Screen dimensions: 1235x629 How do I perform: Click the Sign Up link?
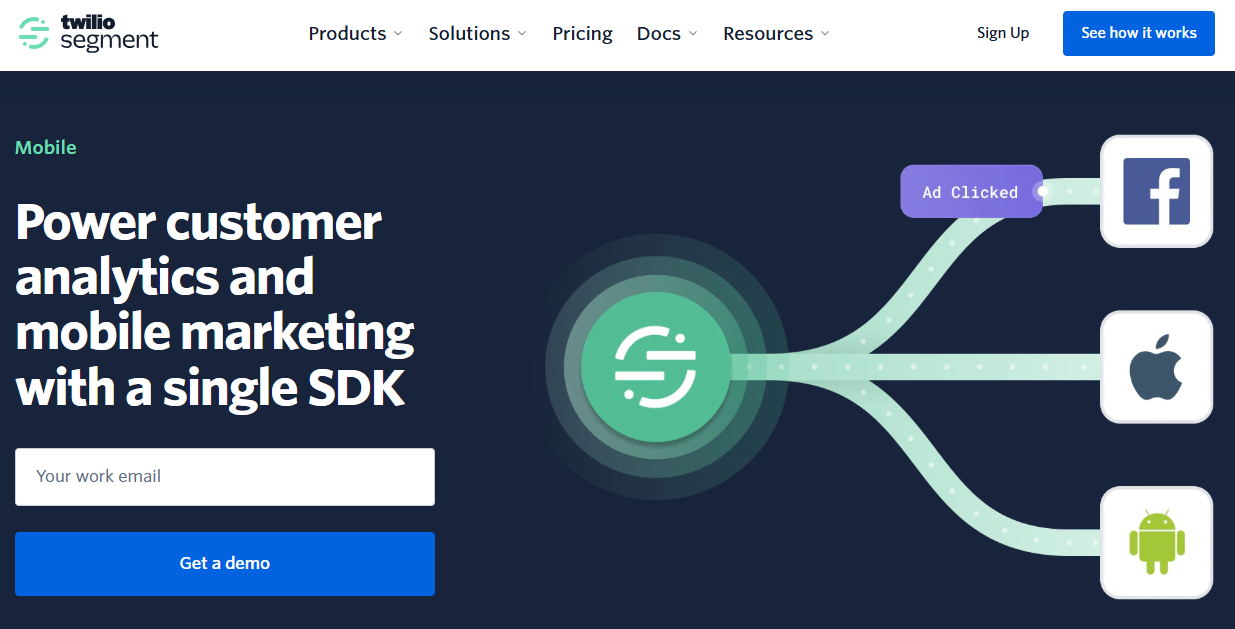click(1003, 33)
